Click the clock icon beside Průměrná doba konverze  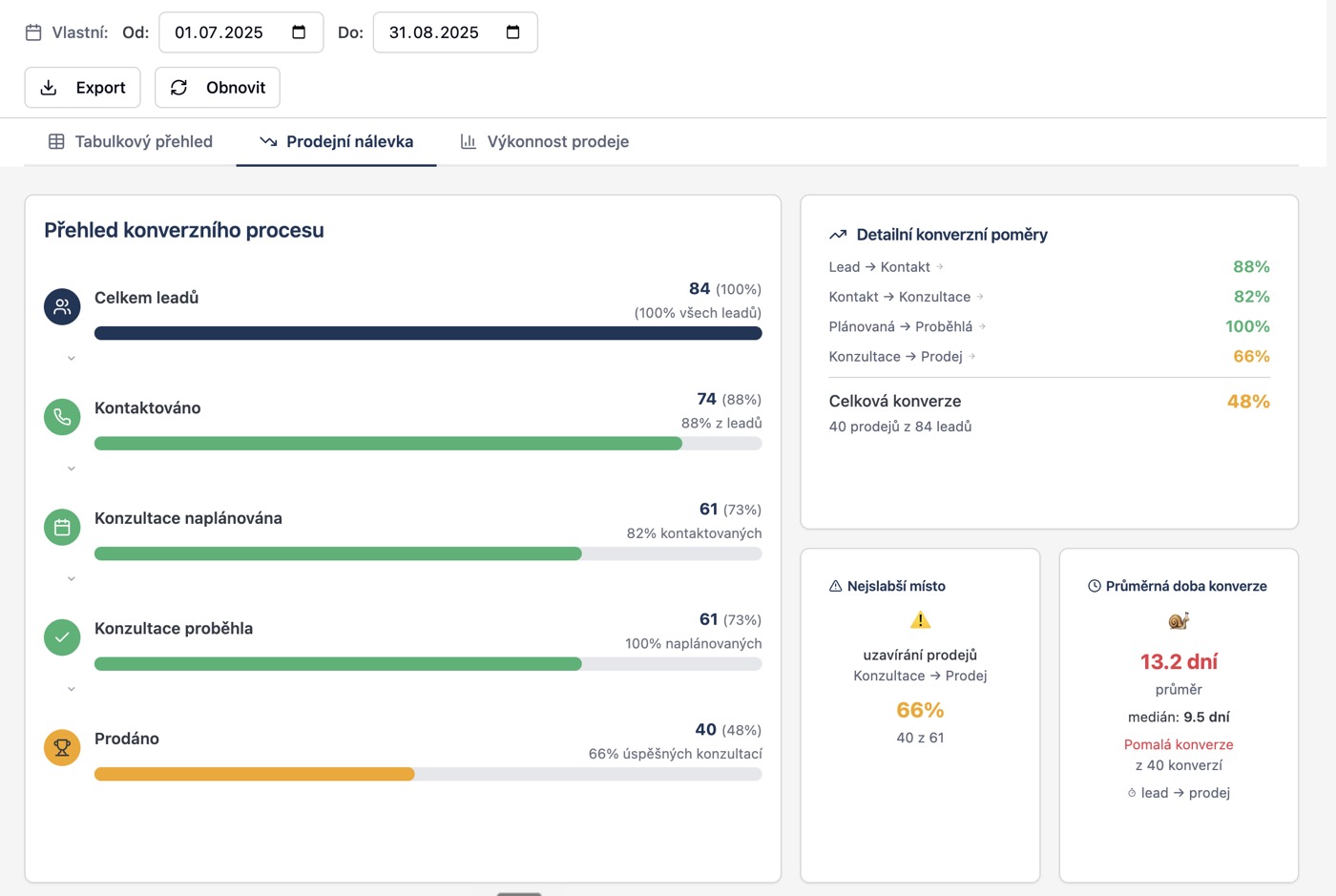point(1095,586)
